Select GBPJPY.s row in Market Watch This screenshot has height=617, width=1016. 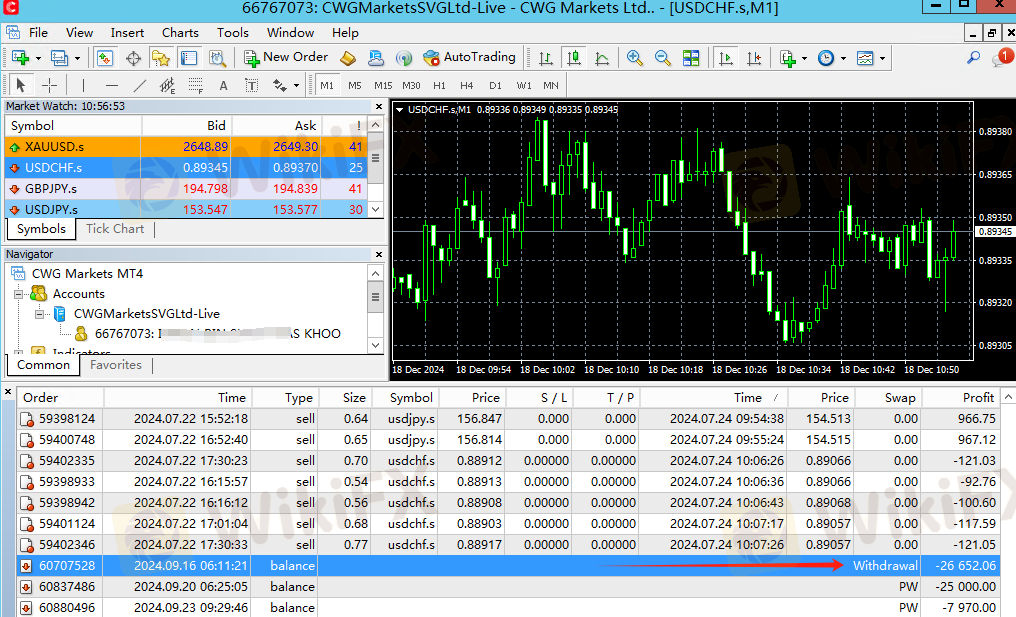click(x=186, y=189)
